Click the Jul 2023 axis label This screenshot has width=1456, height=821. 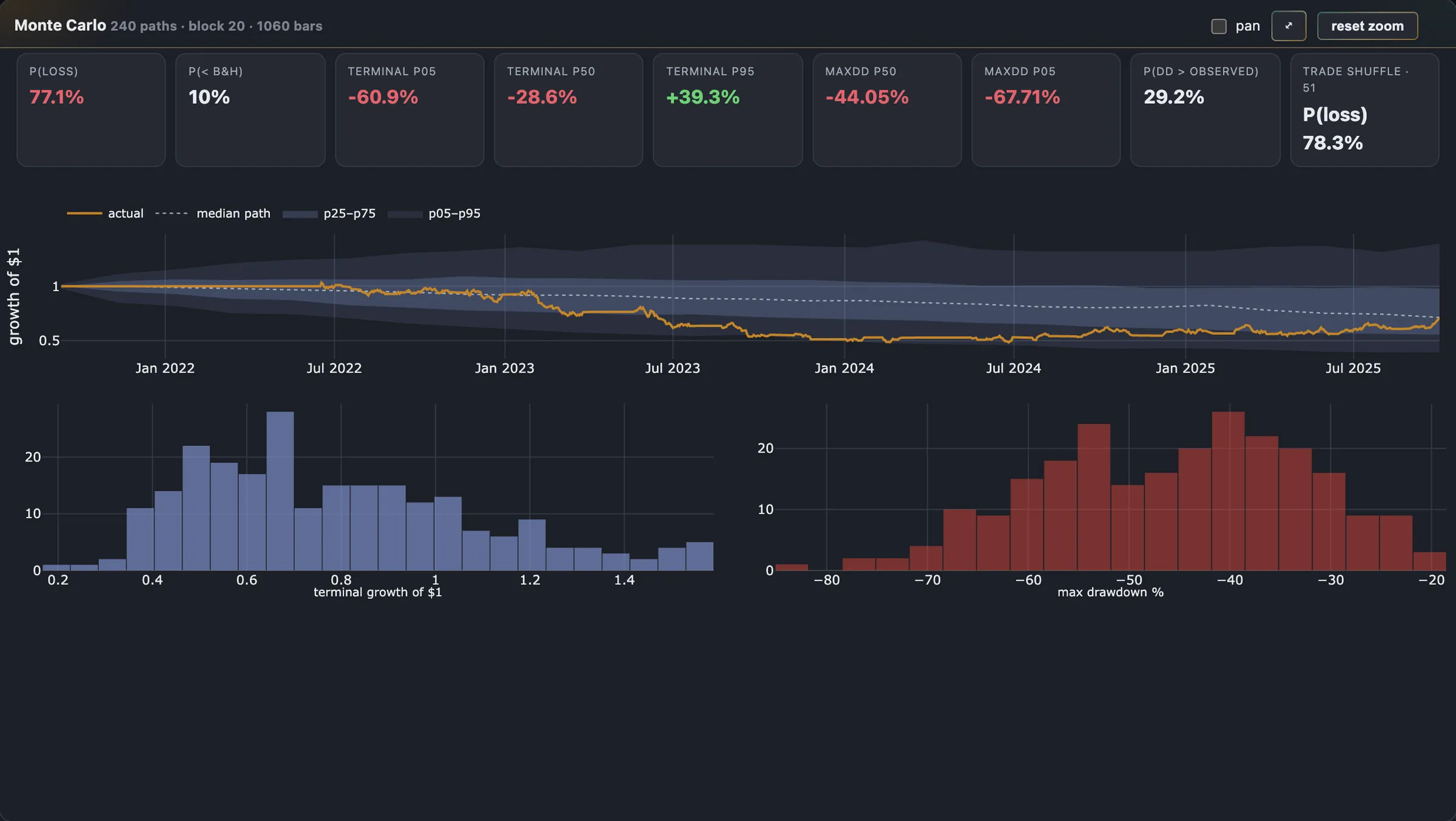673,368
